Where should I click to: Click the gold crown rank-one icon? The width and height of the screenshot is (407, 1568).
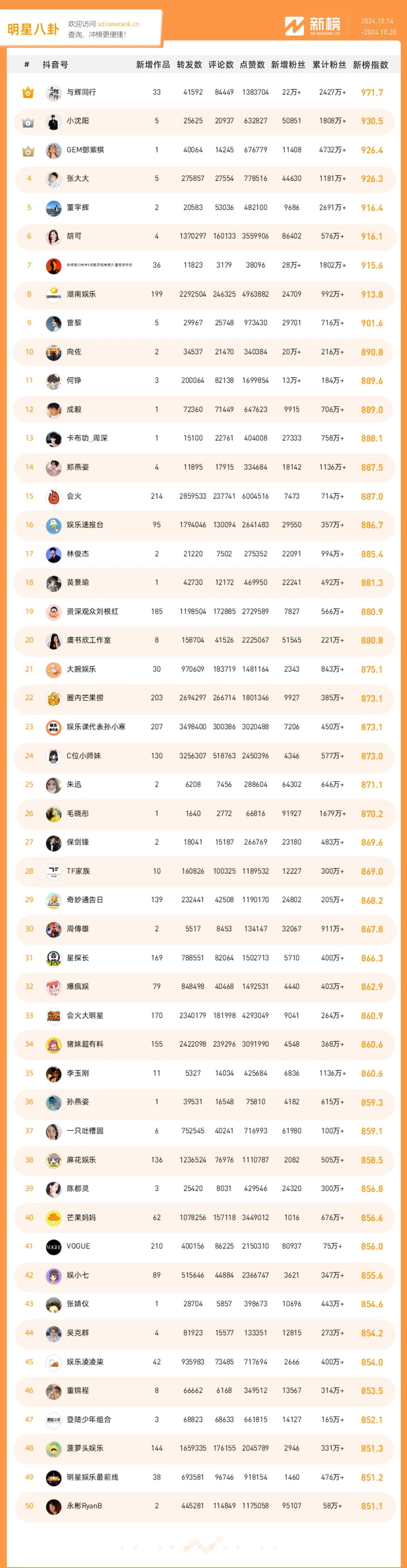coord(28,92)
